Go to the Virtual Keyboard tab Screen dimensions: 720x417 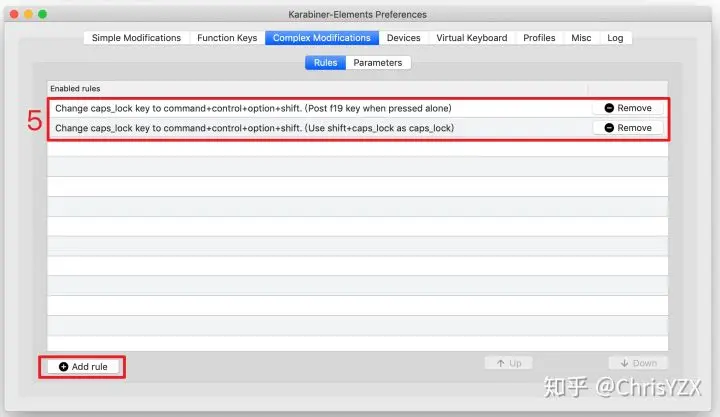click(472, 38)
